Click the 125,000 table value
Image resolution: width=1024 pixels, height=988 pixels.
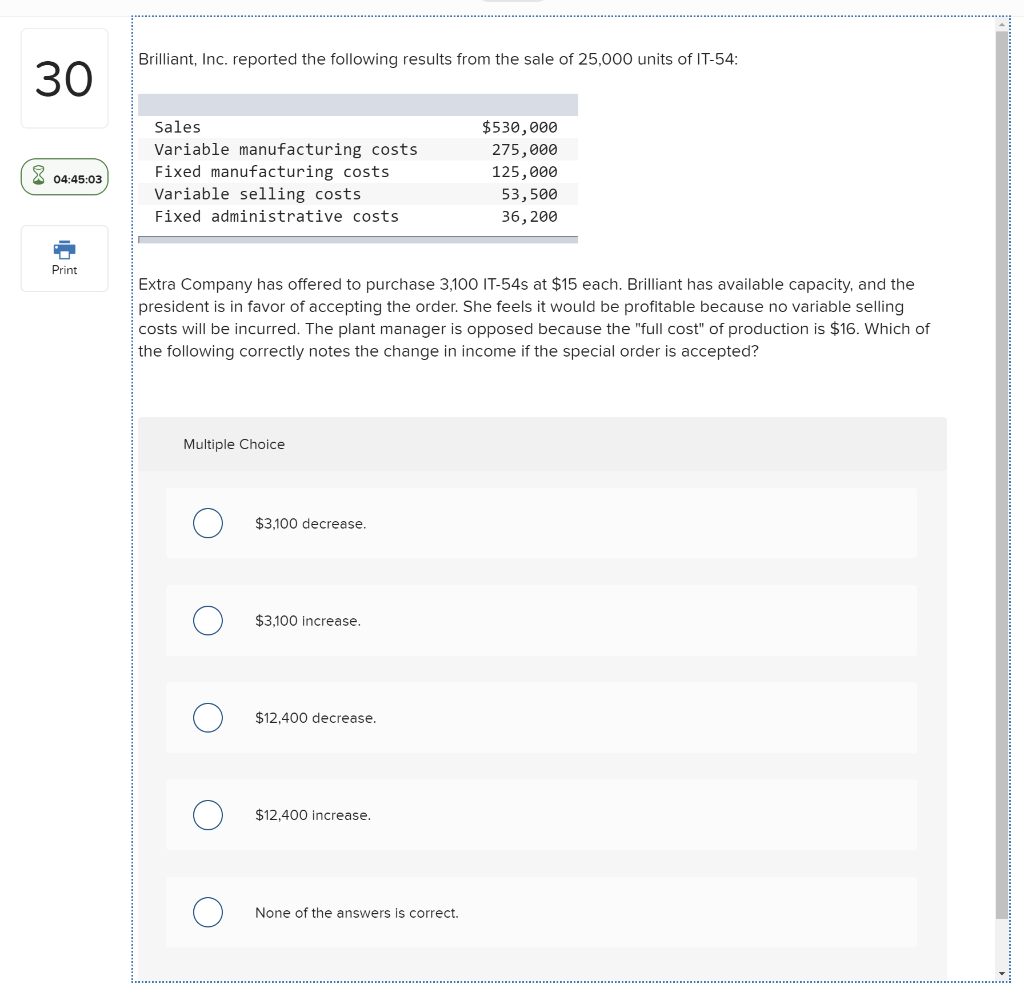click(524, 172)
